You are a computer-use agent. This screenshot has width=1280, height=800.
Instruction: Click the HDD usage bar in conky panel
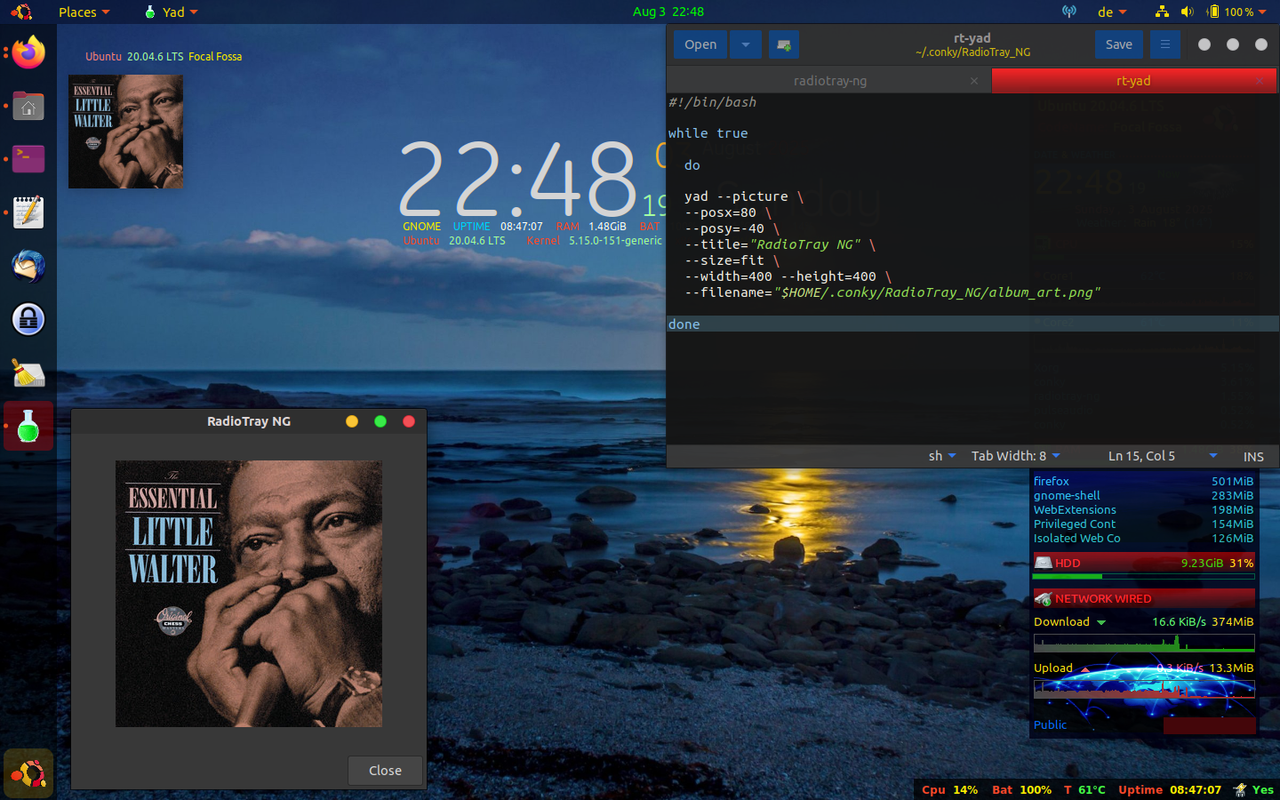point(1143,576)
